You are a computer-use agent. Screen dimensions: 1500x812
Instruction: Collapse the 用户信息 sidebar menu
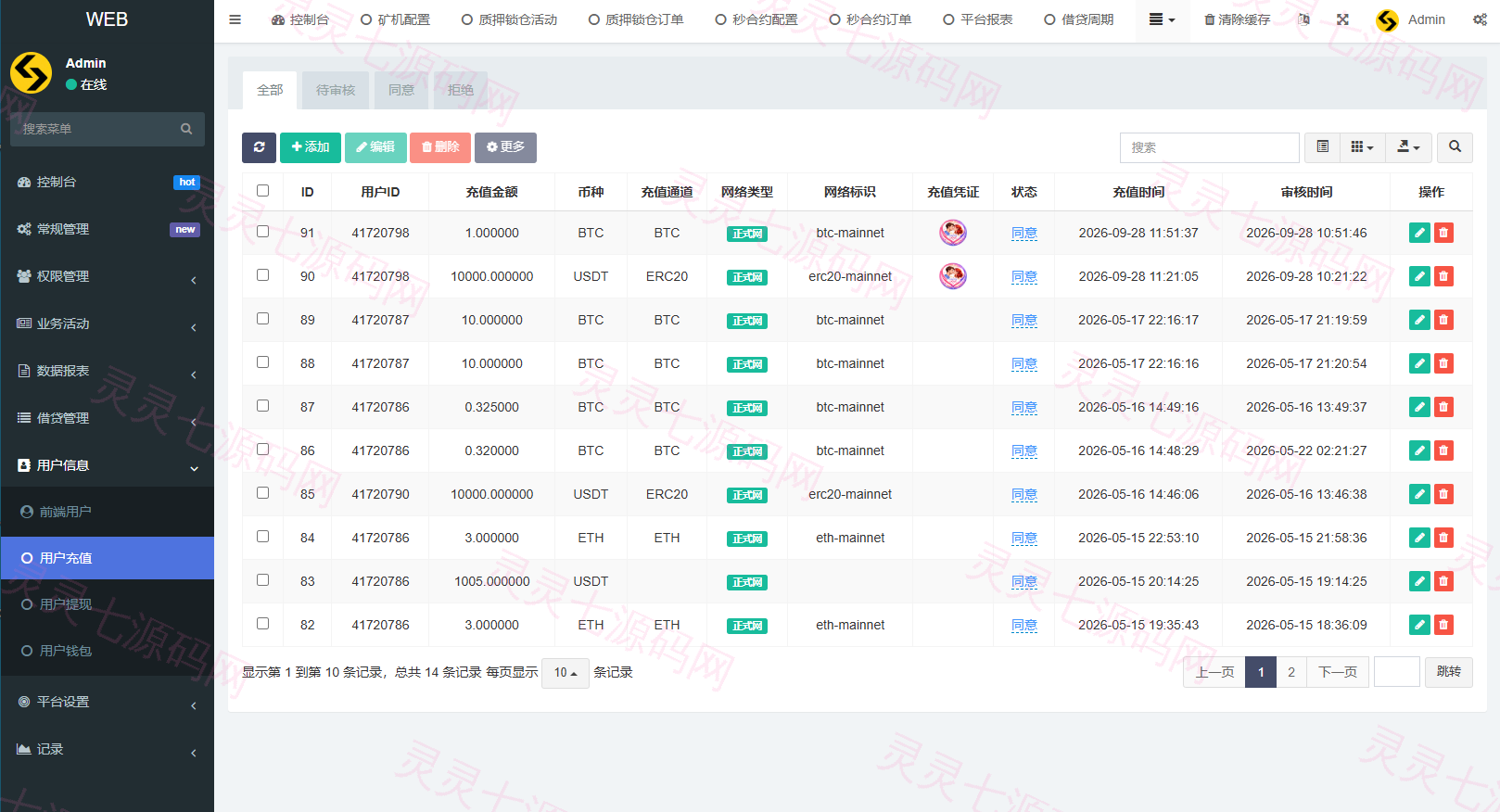click(108, 465)
